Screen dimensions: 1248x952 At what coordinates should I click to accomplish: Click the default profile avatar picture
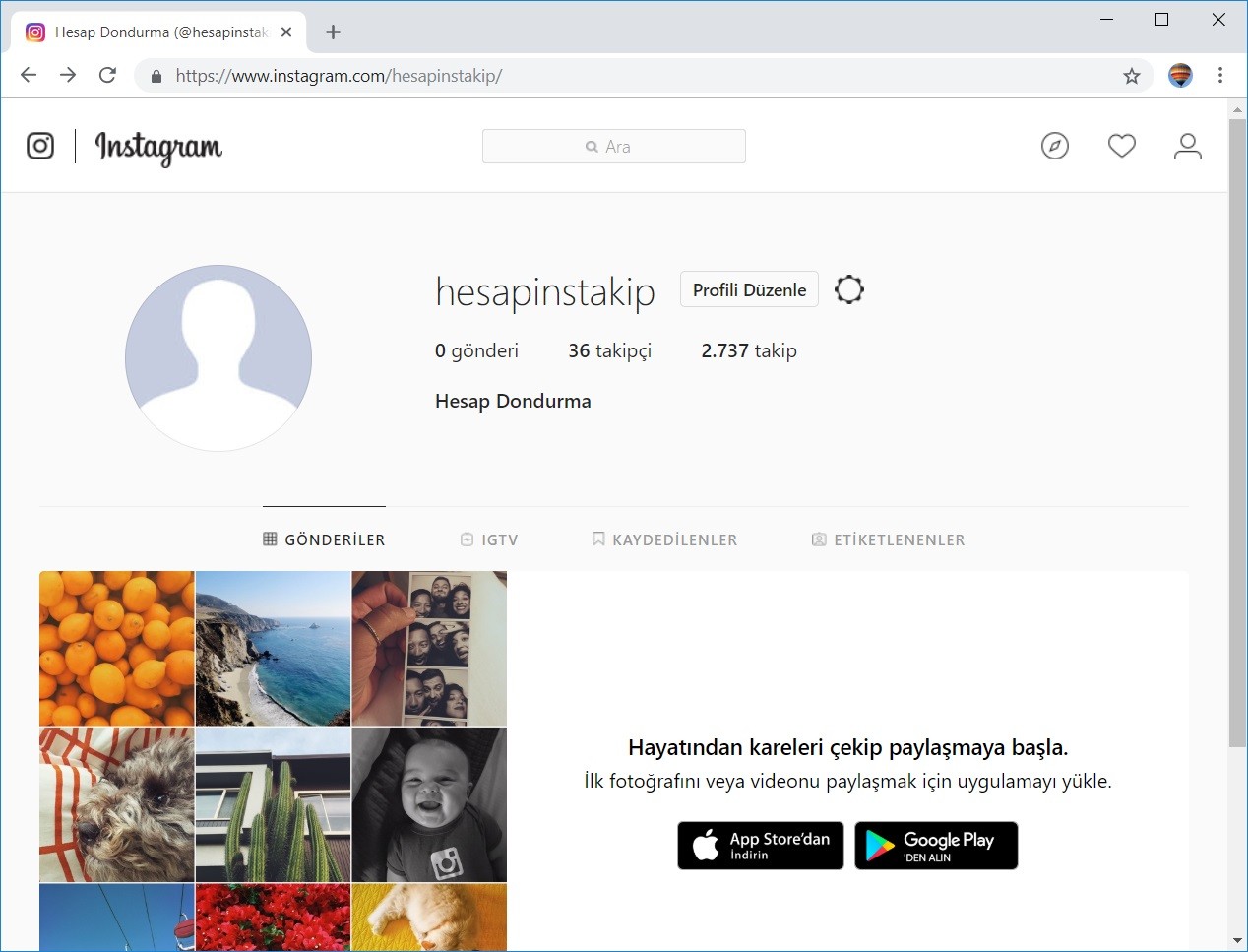218,358
